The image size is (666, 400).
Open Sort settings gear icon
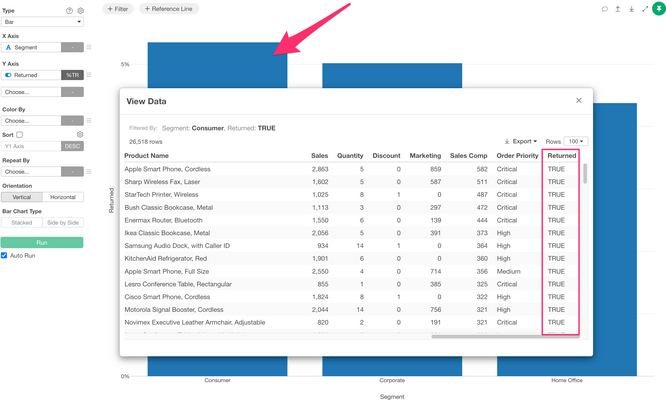point(80,135)
